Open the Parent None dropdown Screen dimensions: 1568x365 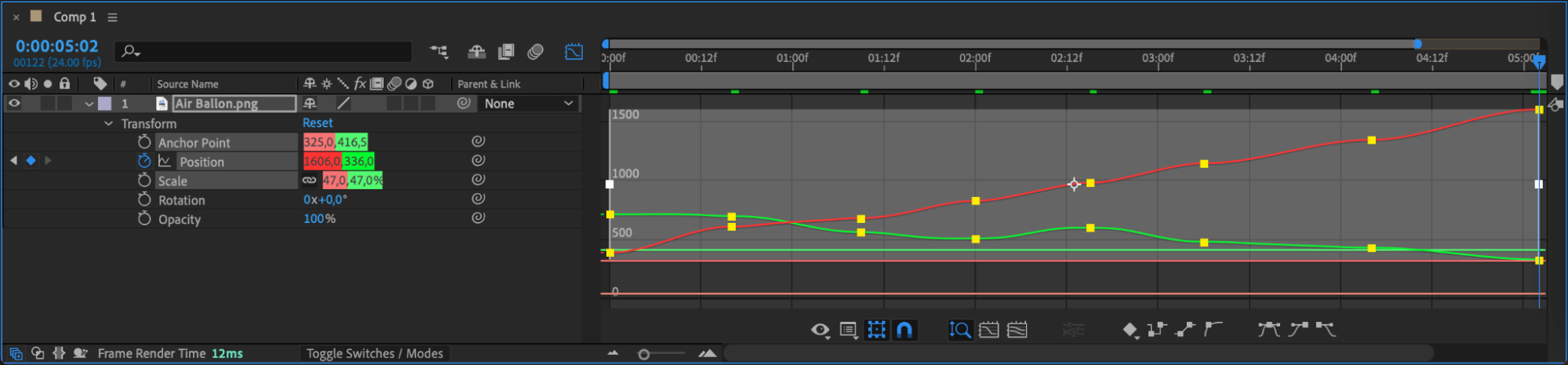[x=529, y=103]
